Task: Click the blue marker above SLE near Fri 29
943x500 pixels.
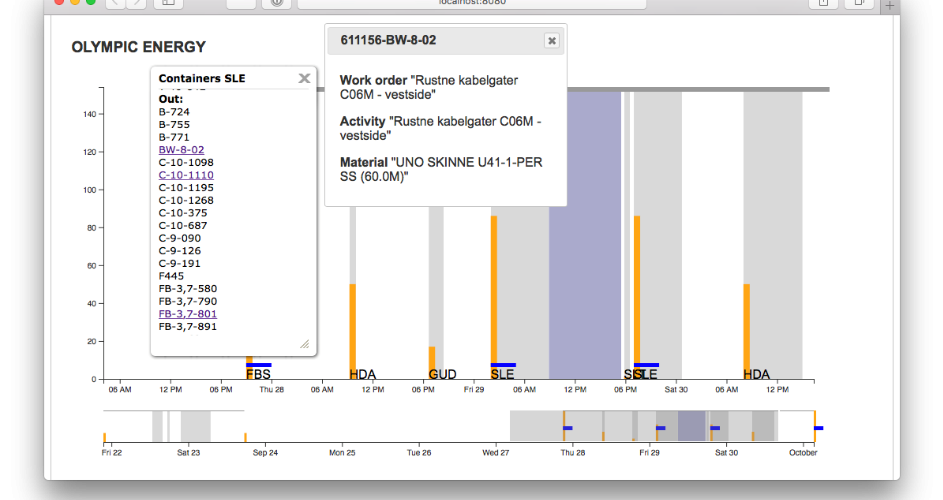Action: 503,365
